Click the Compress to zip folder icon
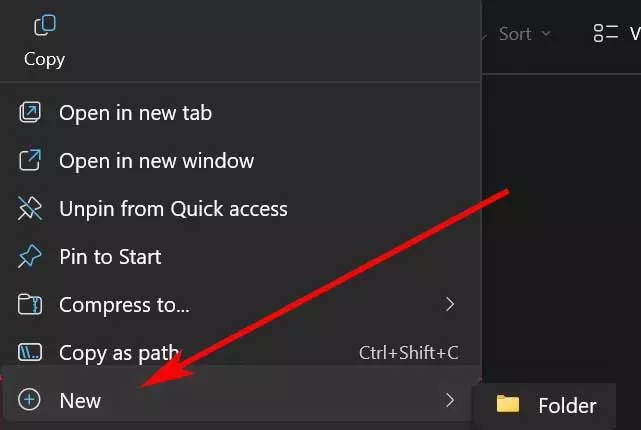Image resolution: width=641 pixels, height=430 pixels. (30, 305)
